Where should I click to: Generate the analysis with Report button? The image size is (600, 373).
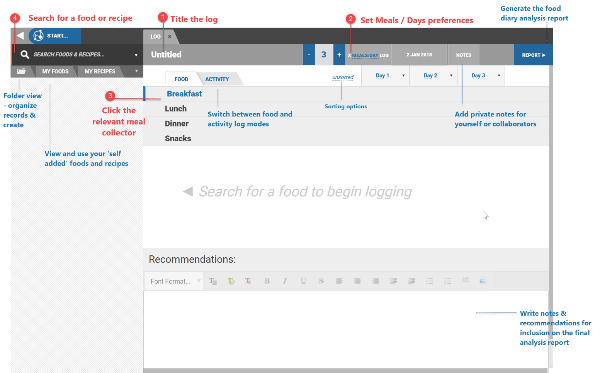point(533,55)
